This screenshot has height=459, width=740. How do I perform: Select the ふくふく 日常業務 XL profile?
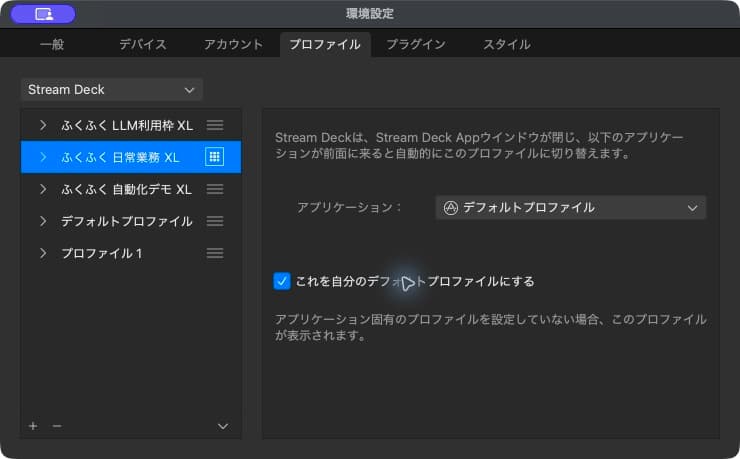[x=131, y=157]
